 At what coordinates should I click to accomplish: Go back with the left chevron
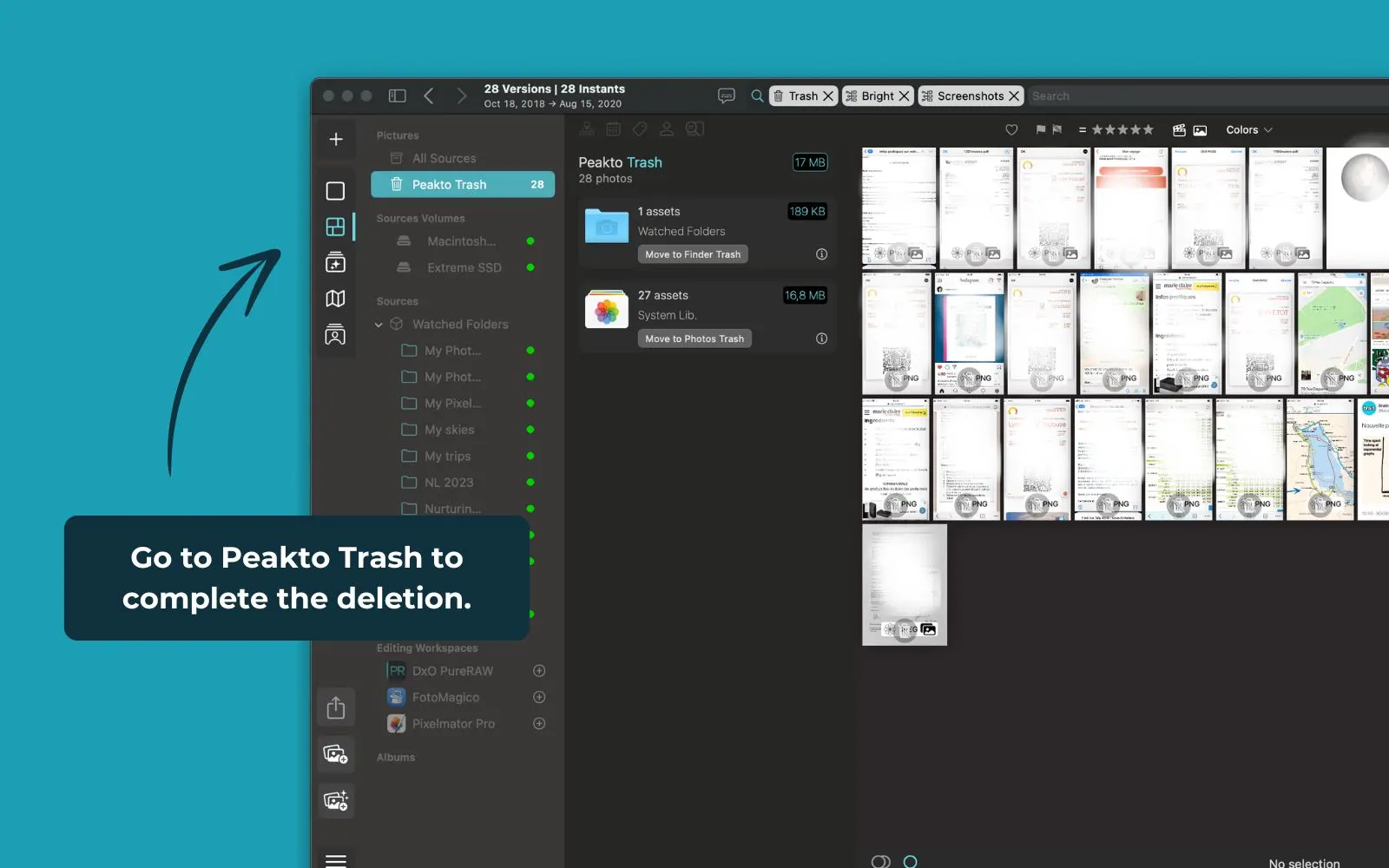coord(429,95)
